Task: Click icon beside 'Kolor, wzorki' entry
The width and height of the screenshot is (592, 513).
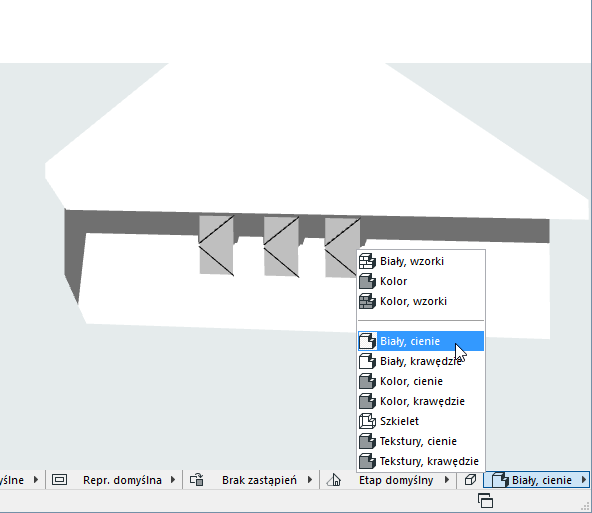Action: 367,301
